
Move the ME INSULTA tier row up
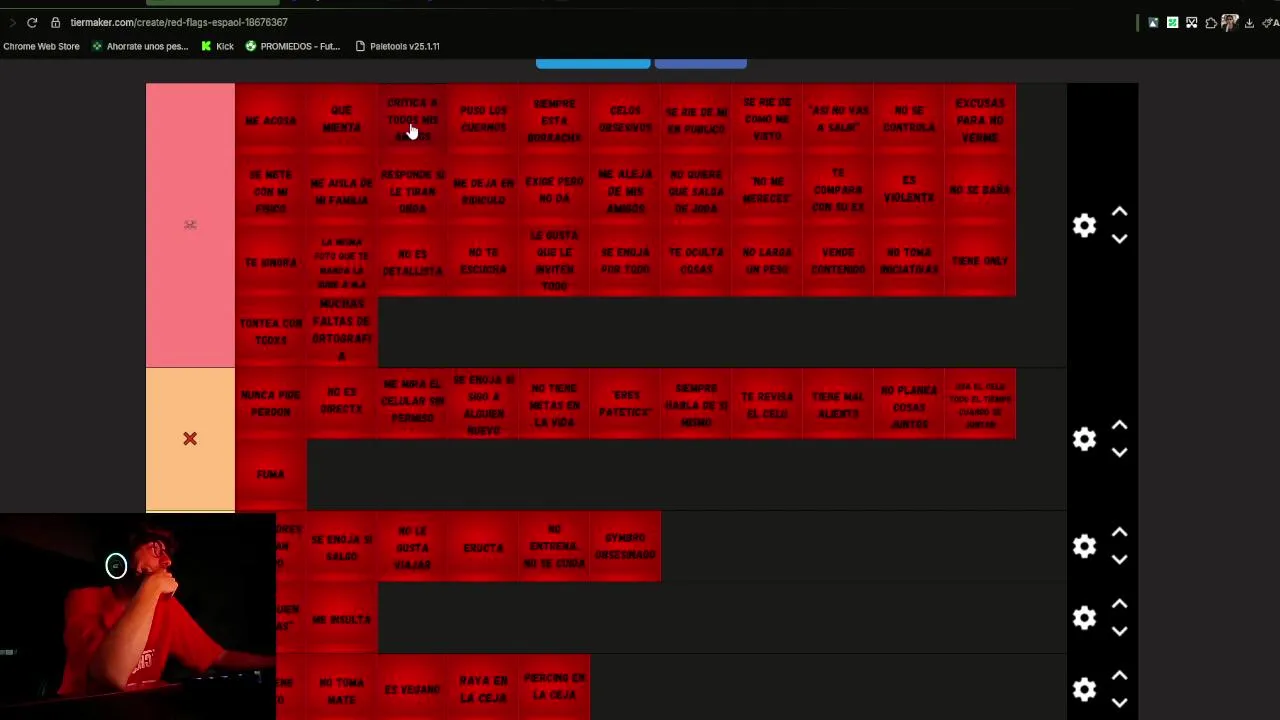coord(1120,605)
